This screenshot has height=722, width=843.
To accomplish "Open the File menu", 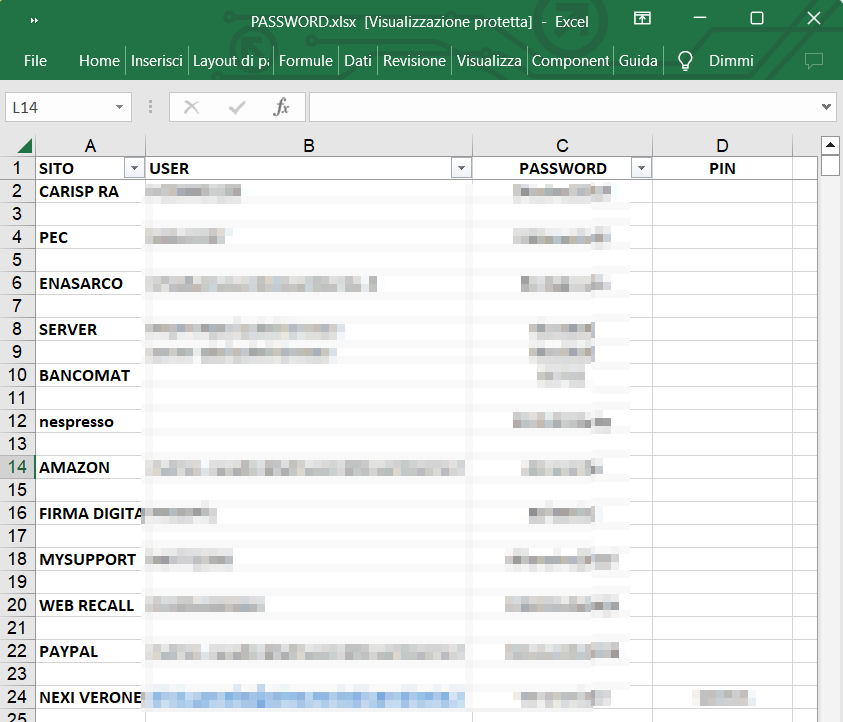I will pos(35,61).
